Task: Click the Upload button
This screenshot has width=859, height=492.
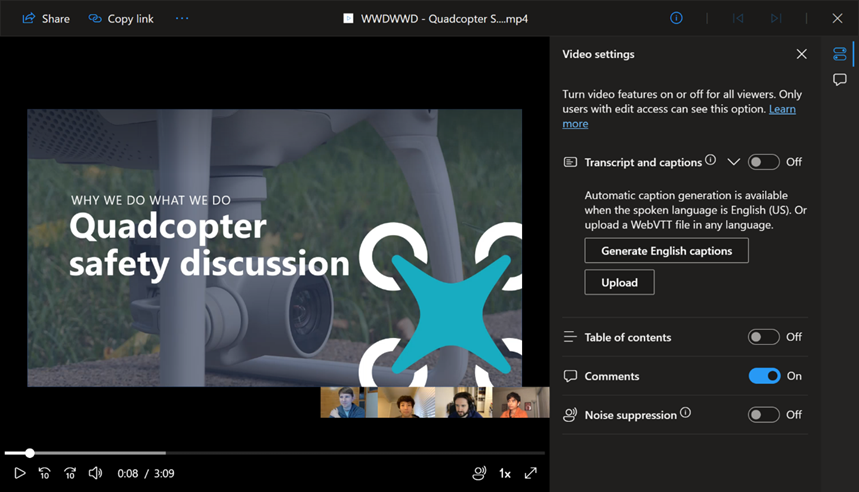Action: pos(619,282)
